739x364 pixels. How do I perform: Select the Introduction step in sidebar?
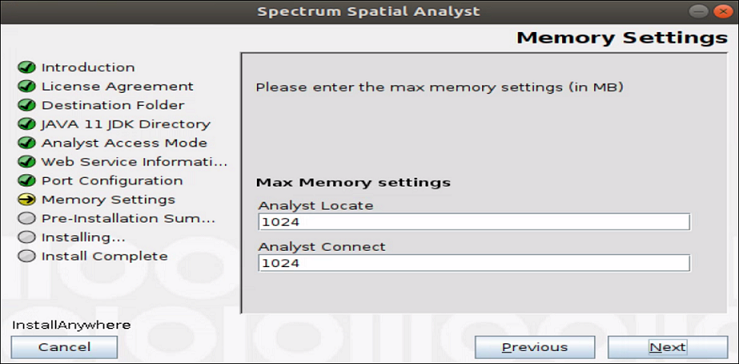(88, 67)
